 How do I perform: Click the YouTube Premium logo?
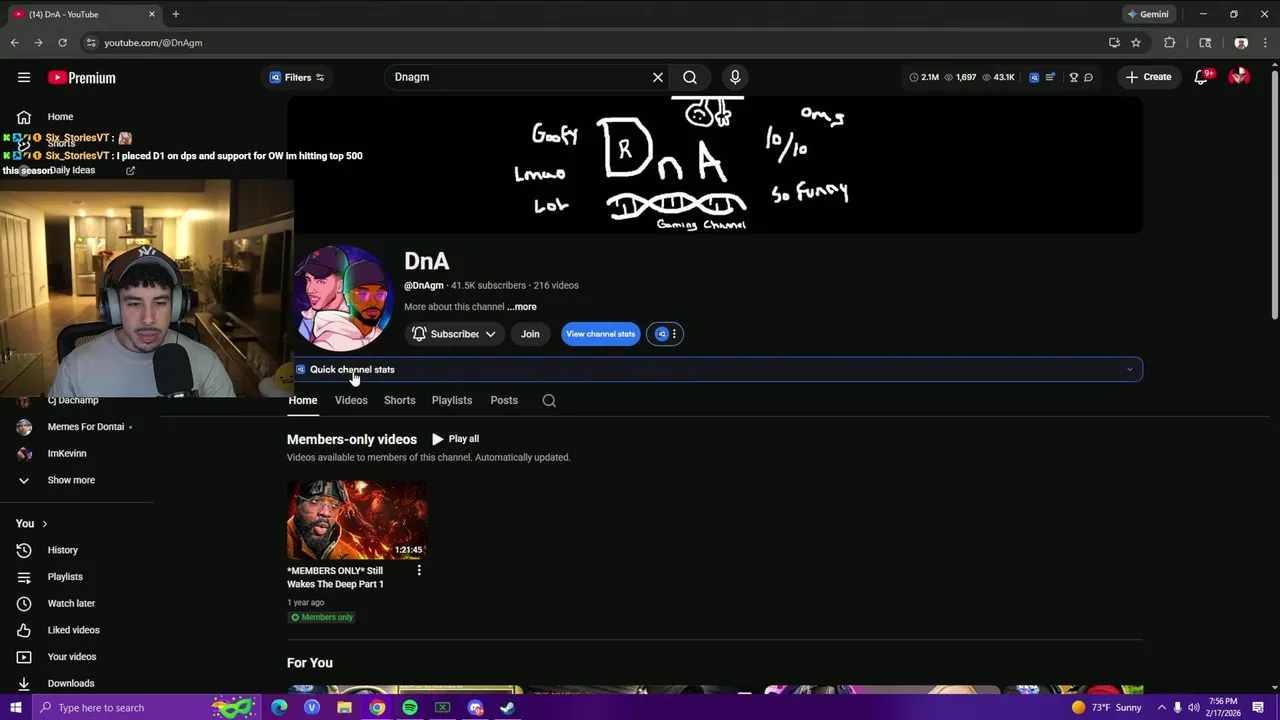point(82,77)
